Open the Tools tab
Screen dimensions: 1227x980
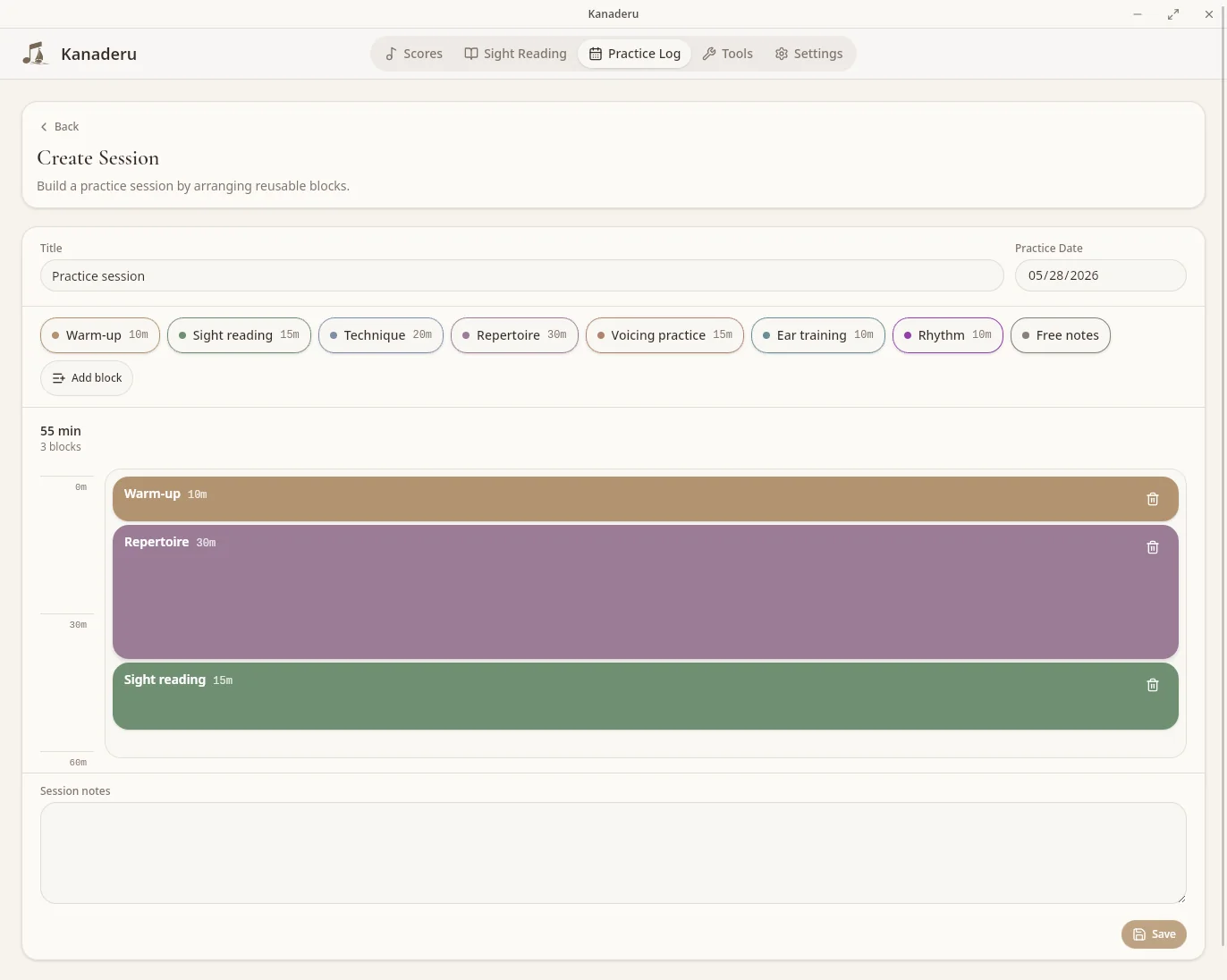pos(728,54)
